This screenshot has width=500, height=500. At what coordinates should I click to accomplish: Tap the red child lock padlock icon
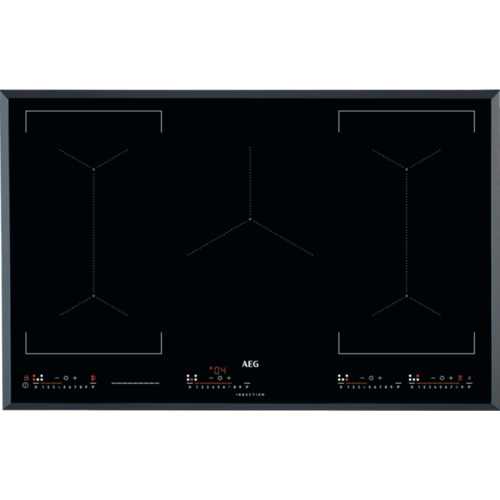click(x=26, y=378)
